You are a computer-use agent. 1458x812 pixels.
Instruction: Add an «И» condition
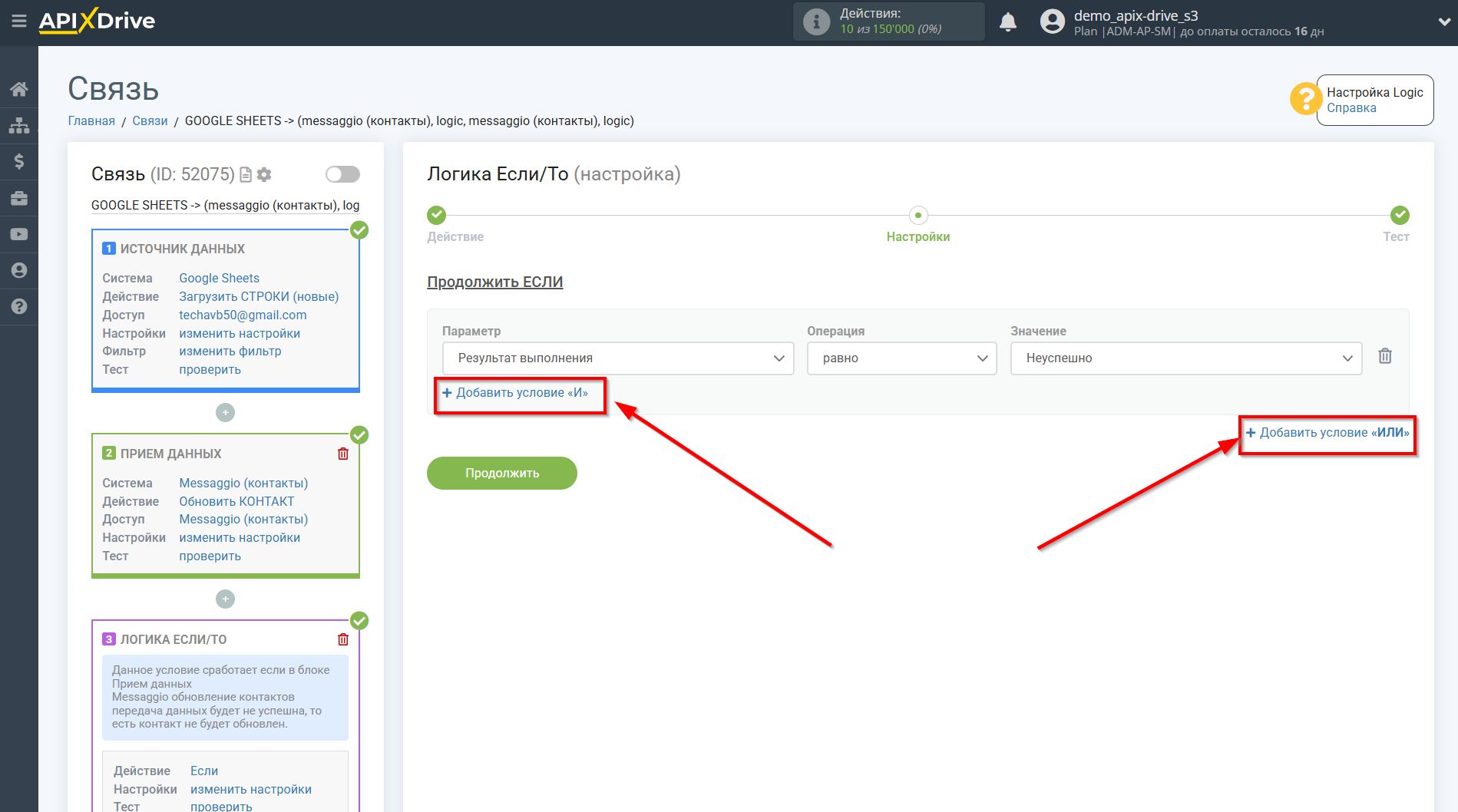[x=515, y=393]
